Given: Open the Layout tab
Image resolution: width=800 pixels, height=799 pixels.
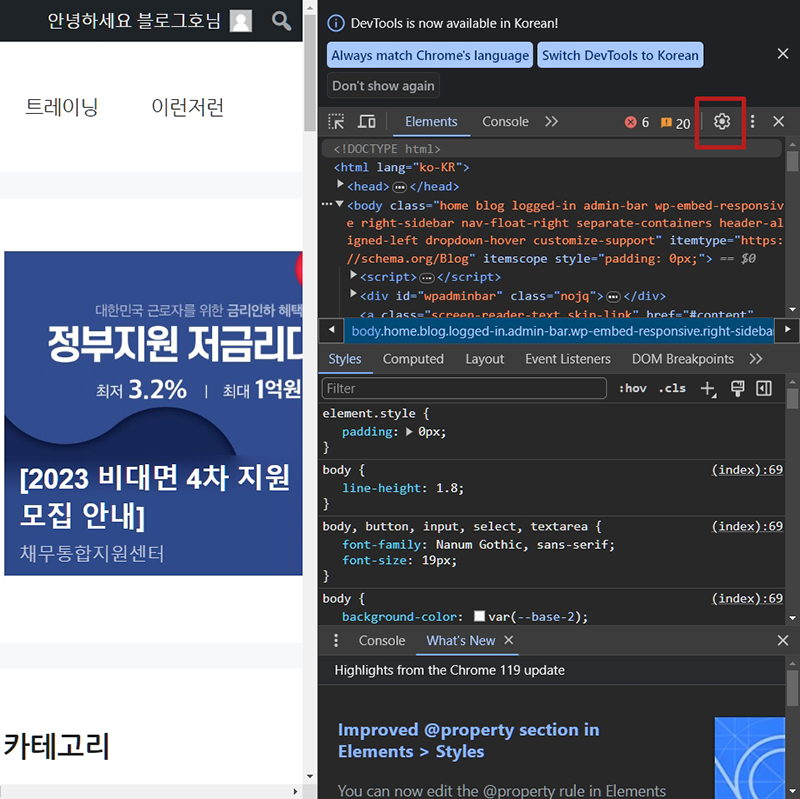Looking at the screenshot, I should [484, 359].
